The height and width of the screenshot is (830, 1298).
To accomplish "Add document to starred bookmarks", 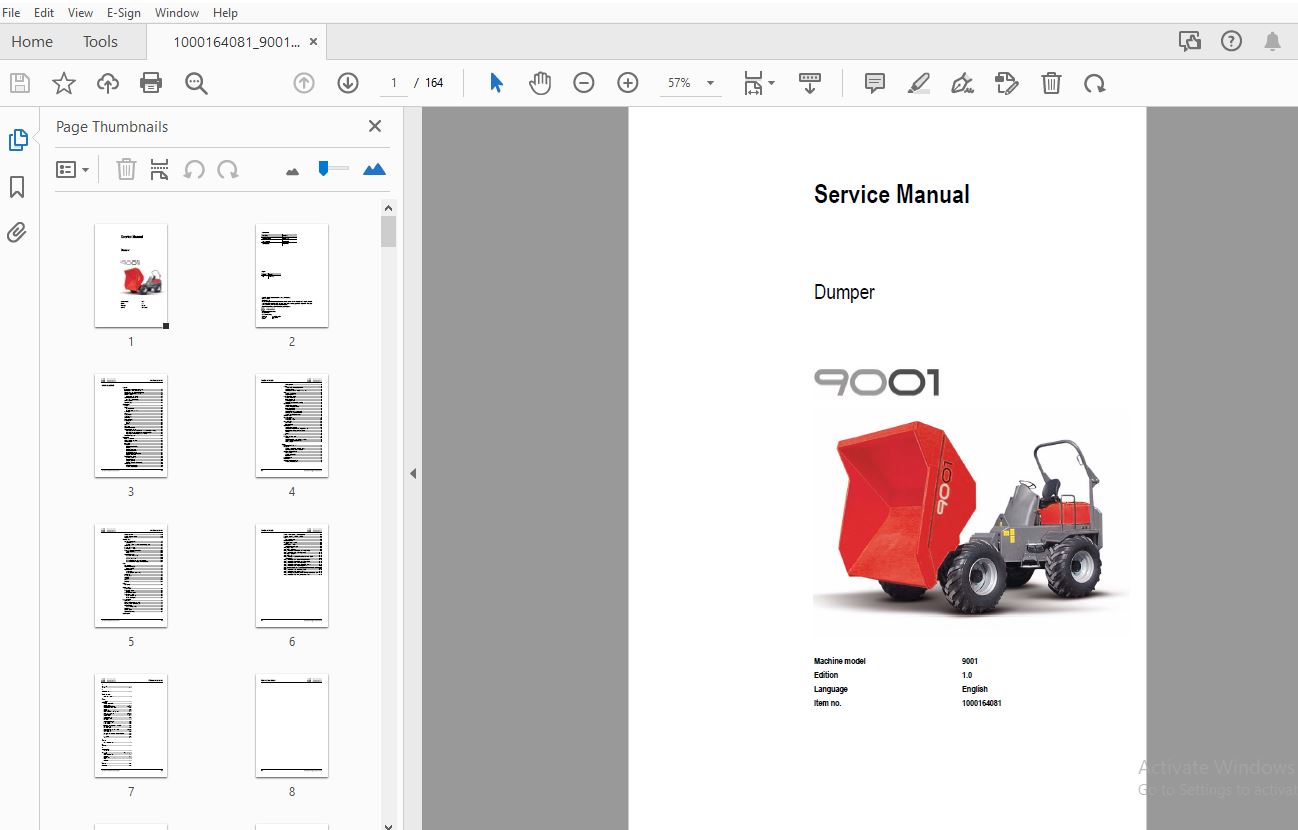I will (x=64, y=83).
